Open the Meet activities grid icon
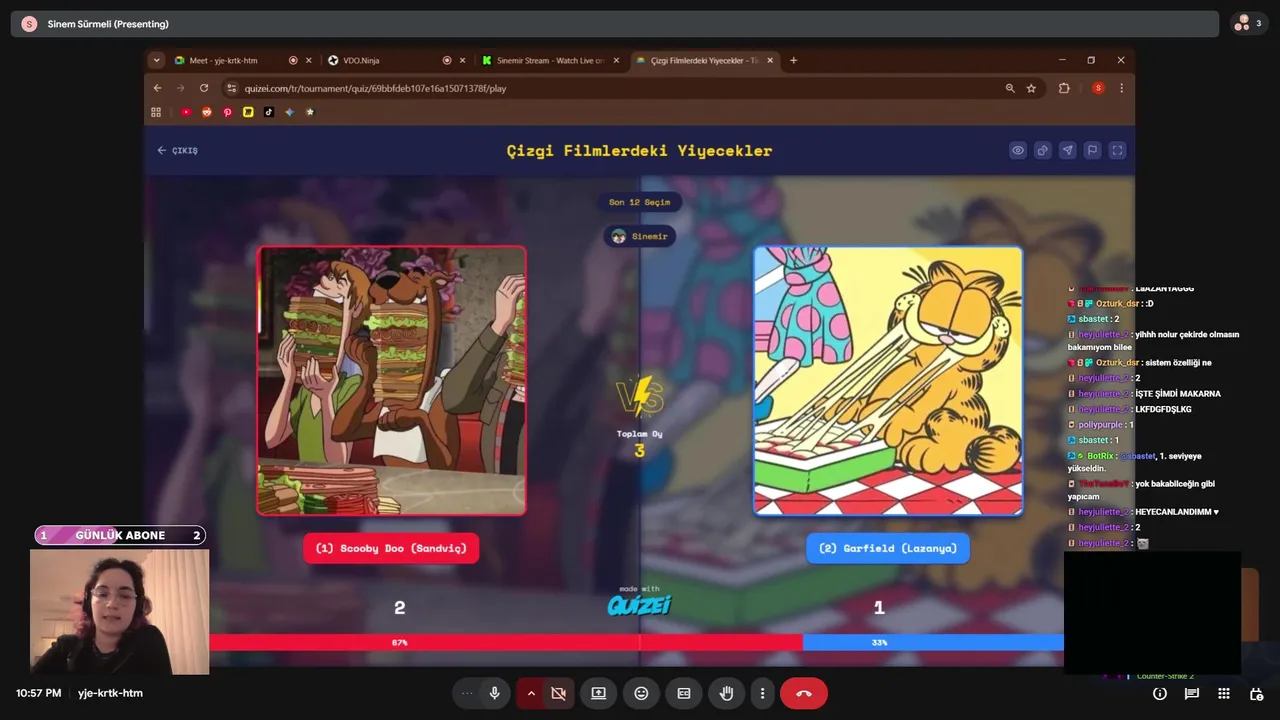The height and width of the screenshot is (720, 1280). (1224, 693)
